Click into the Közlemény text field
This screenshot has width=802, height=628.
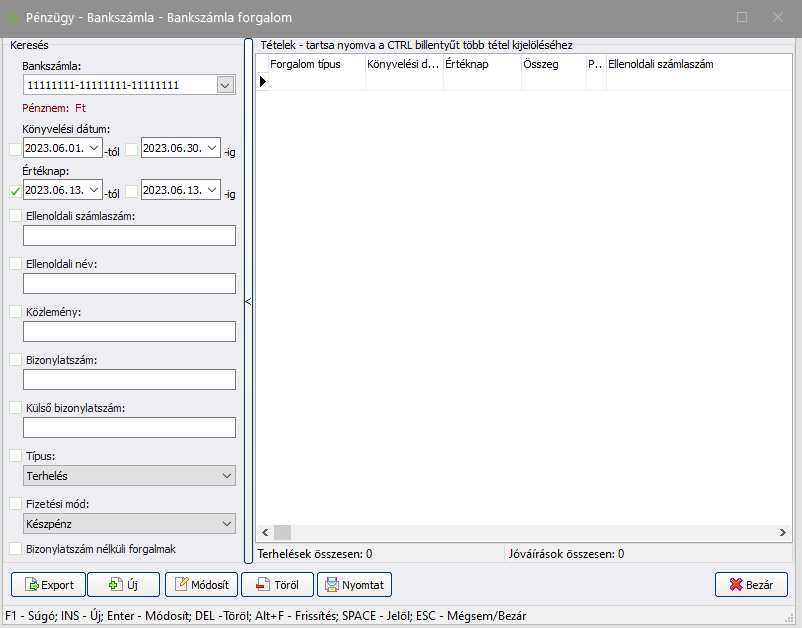tap(129, 332)
